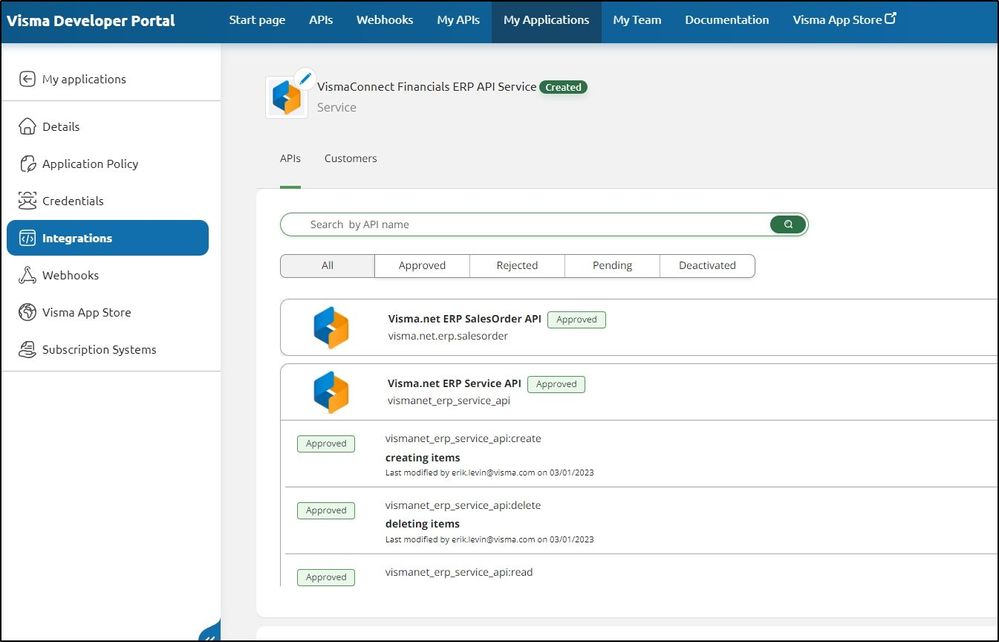Go to My applications in sidebar
This screenshot has width=999, height=642.
84,79
